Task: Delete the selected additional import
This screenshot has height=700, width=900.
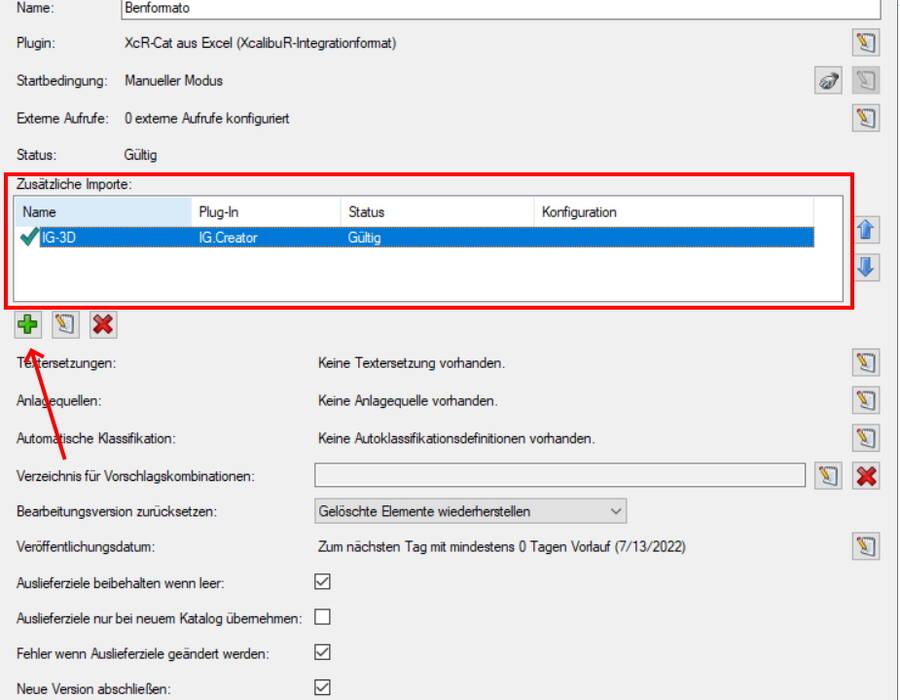Action: [x=103, y=325]
